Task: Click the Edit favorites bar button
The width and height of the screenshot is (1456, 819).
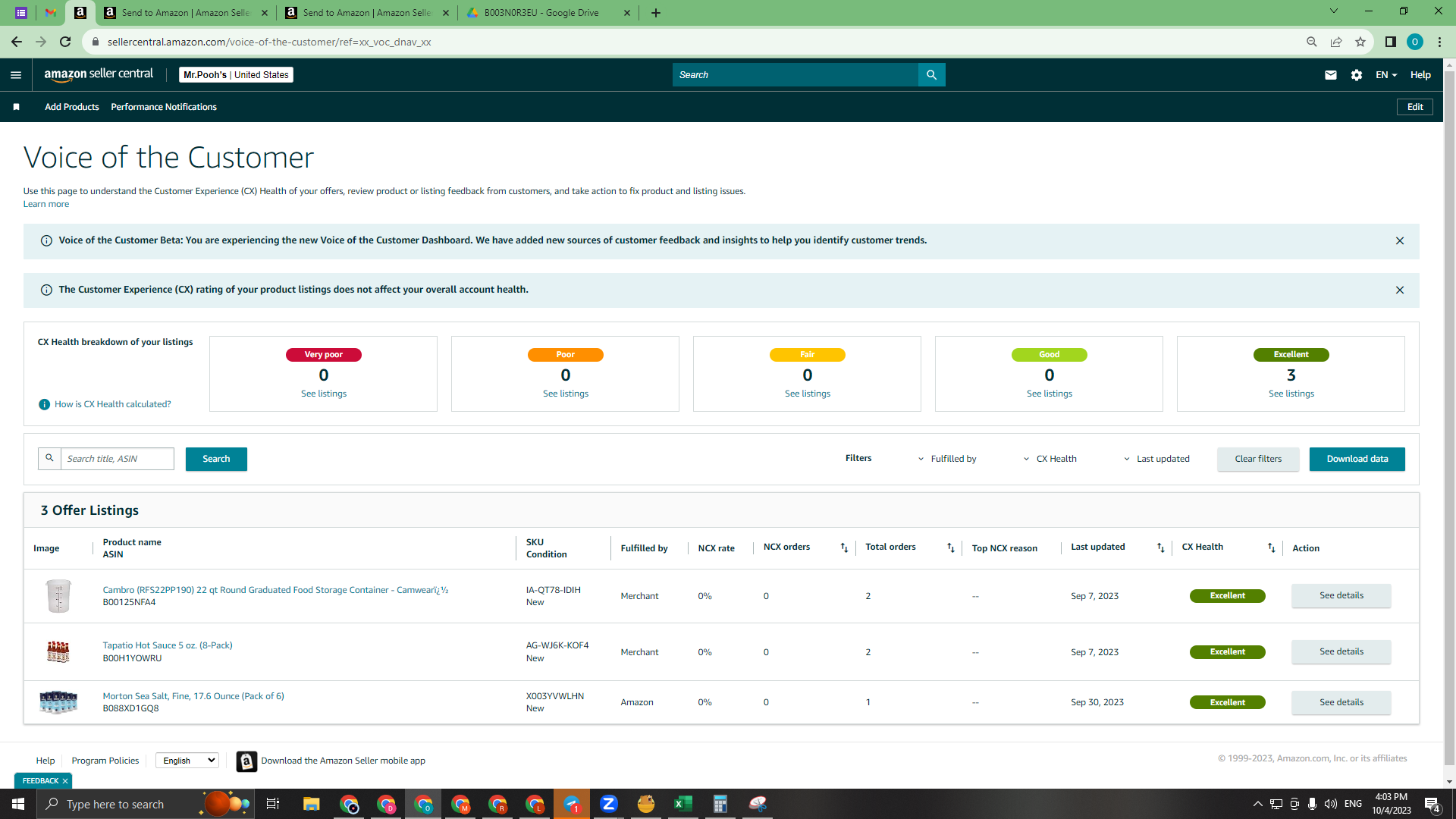Action: tap(1415, 107)
